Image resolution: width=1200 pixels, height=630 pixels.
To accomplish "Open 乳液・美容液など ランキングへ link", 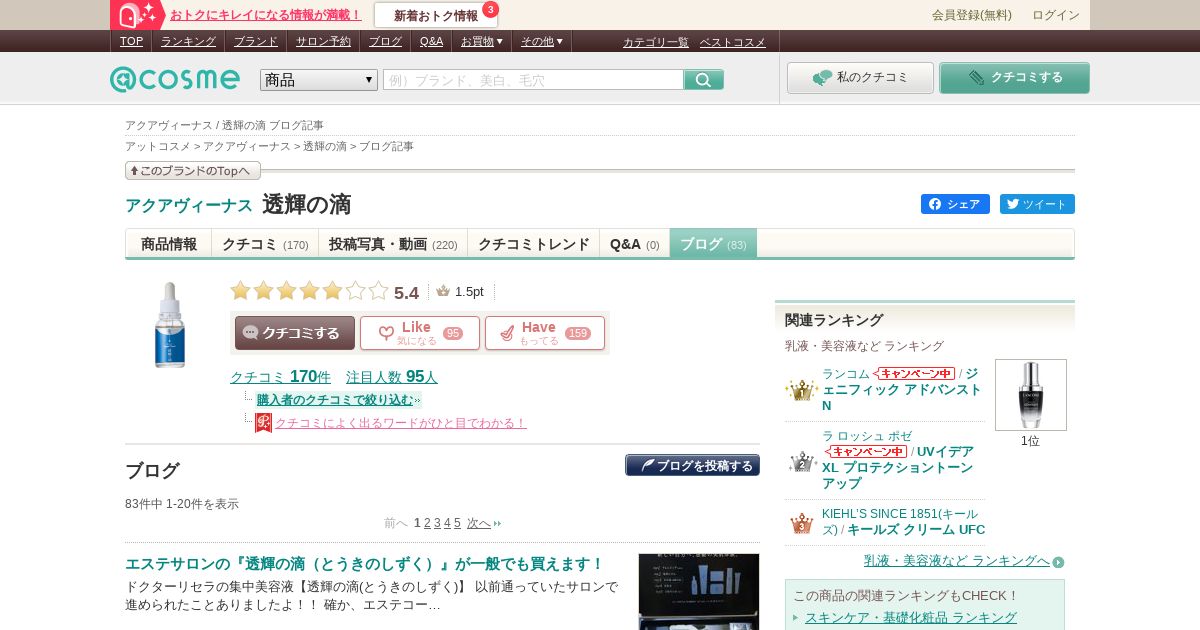I will [957, 561].
